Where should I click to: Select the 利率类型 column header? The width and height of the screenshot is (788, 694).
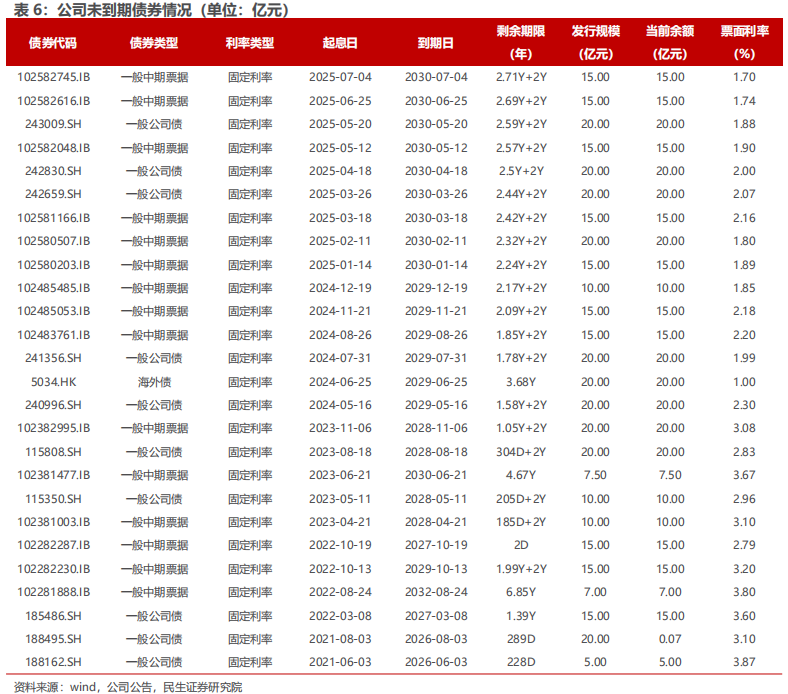250,43
